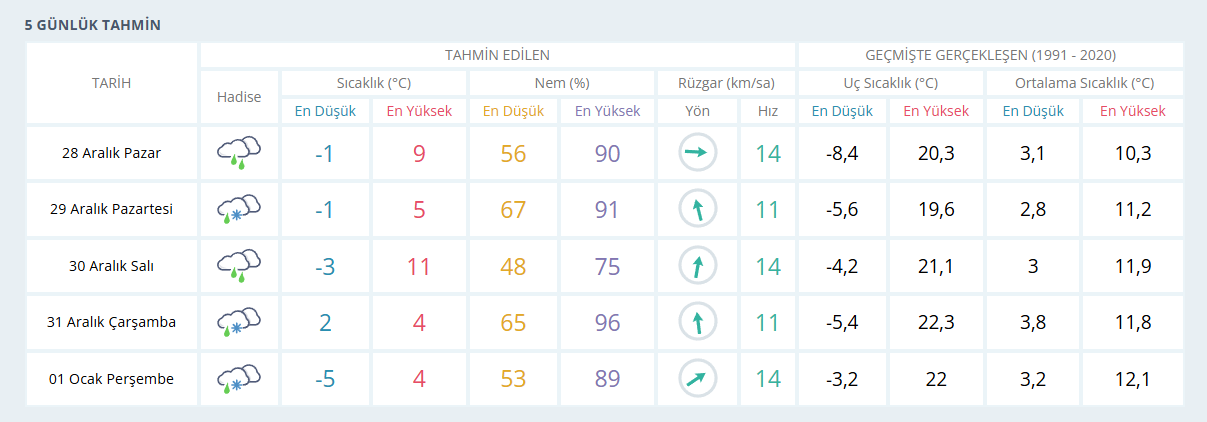The image size is (1207, 422).
Task: Click the 5 GÜNLÜK TAHMİN title
Action: click(92, 24)
